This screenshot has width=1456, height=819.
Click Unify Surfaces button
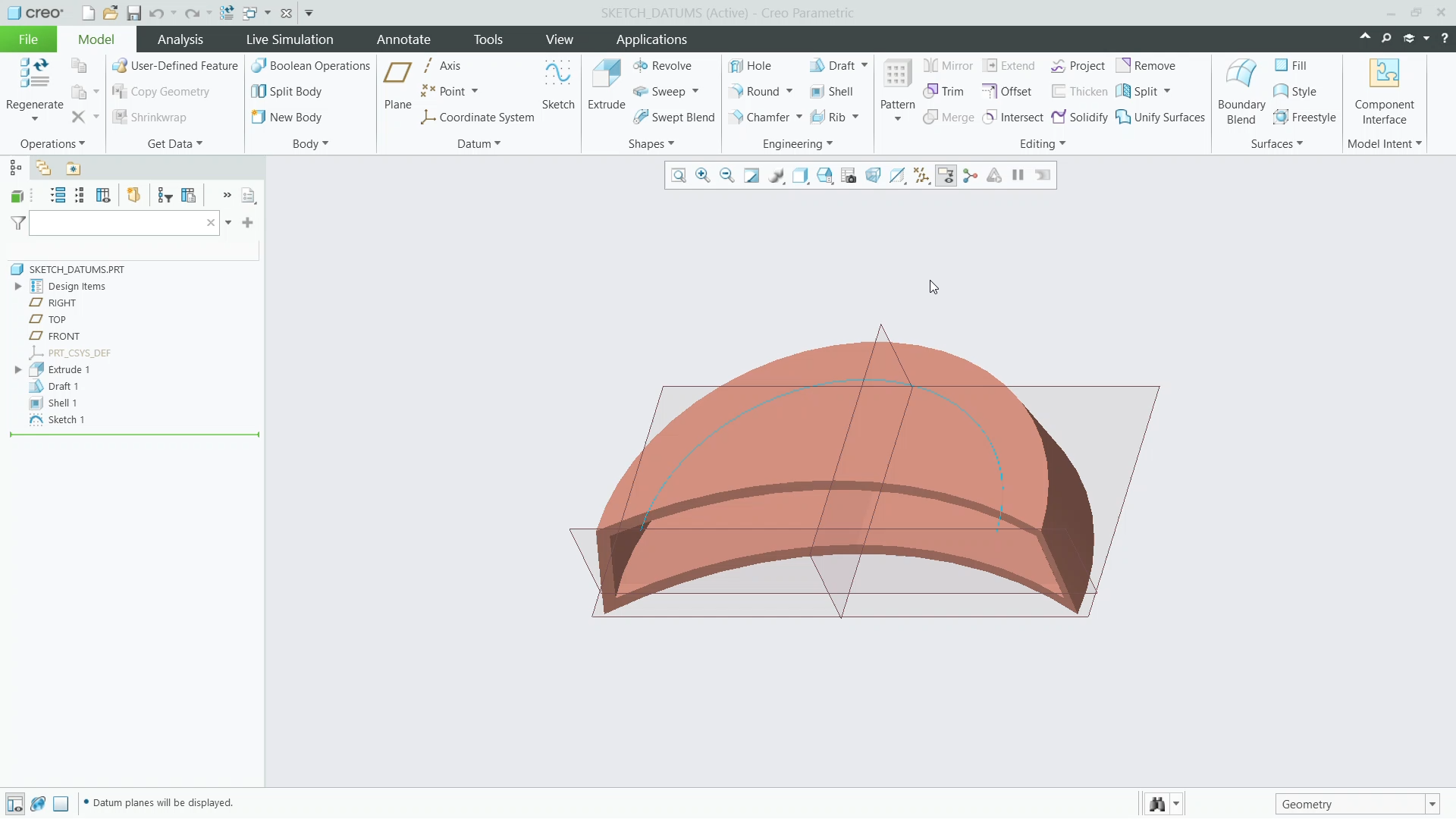pos(1160,118)
